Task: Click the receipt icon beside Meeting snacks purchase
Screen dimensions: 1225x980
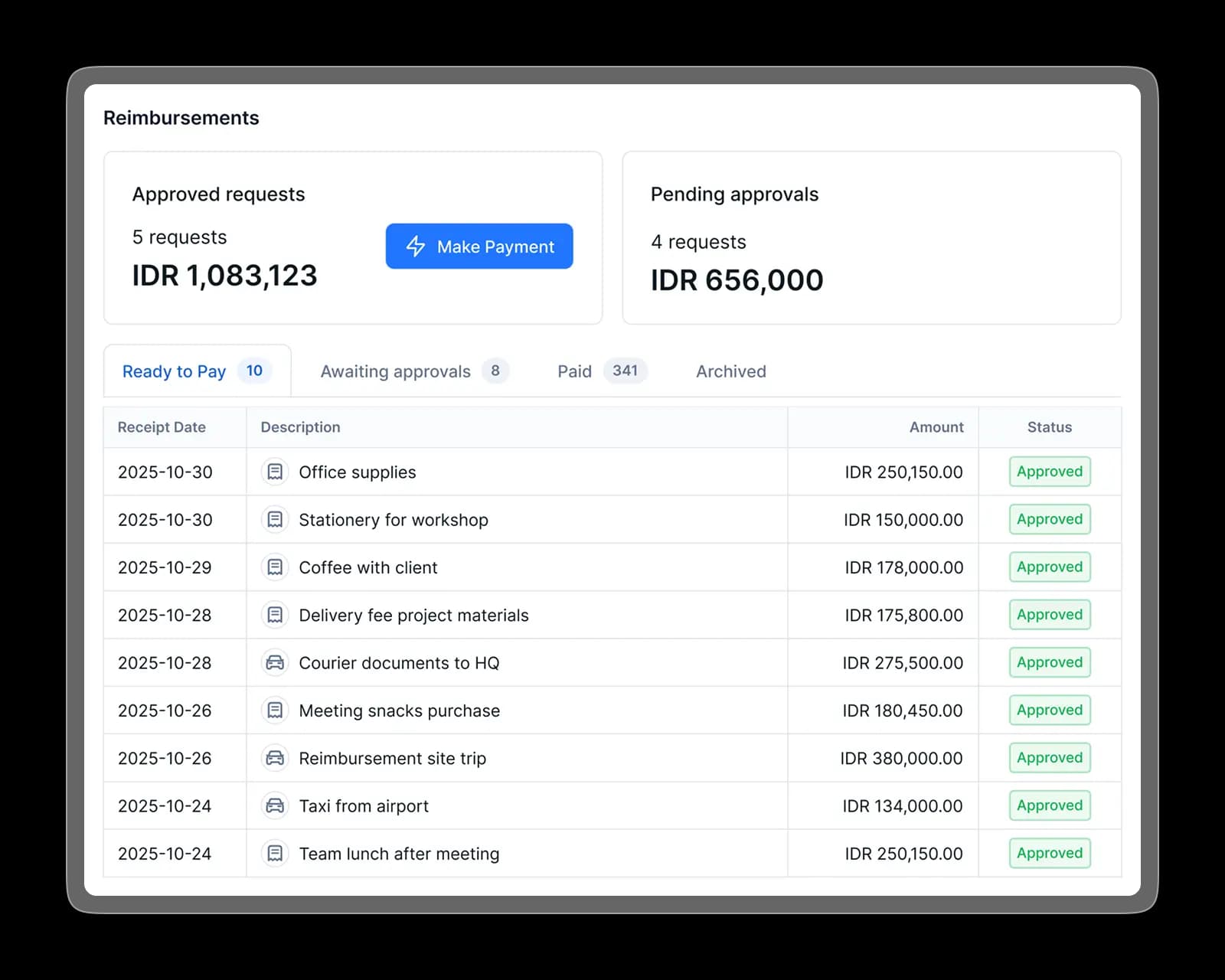Action: pyautogui.click(x=274, y=710)
